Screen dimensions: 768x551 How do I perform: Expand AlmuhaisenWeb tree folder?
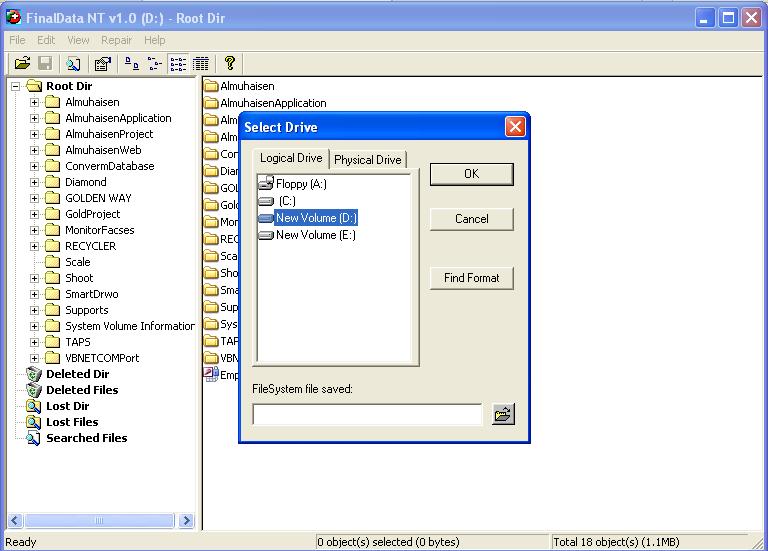(34, 150)
